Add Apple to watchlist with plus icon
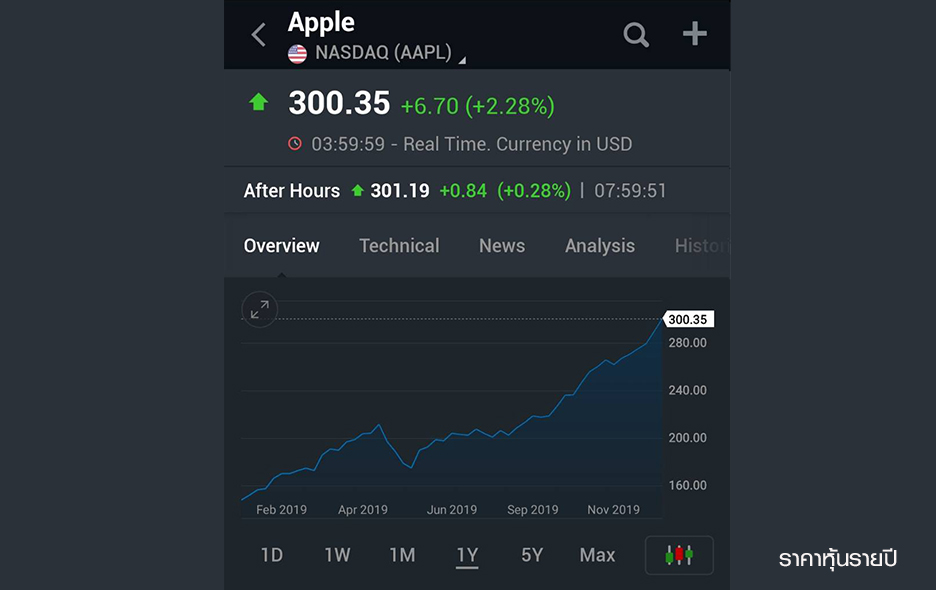 [694, 33]
